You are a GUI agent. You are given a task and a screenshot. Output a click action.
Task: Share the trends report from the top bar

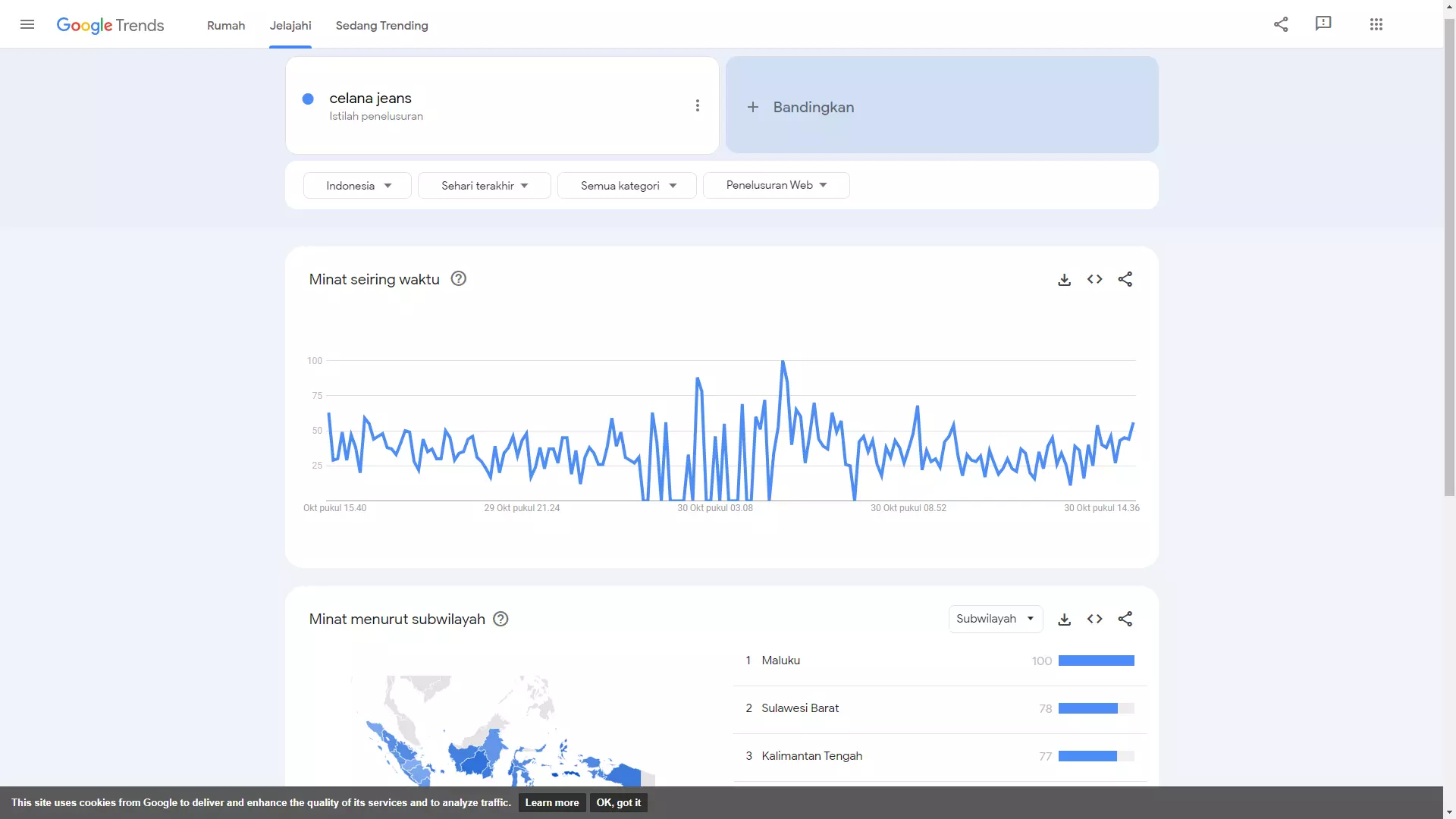(x=1281, y=24)
